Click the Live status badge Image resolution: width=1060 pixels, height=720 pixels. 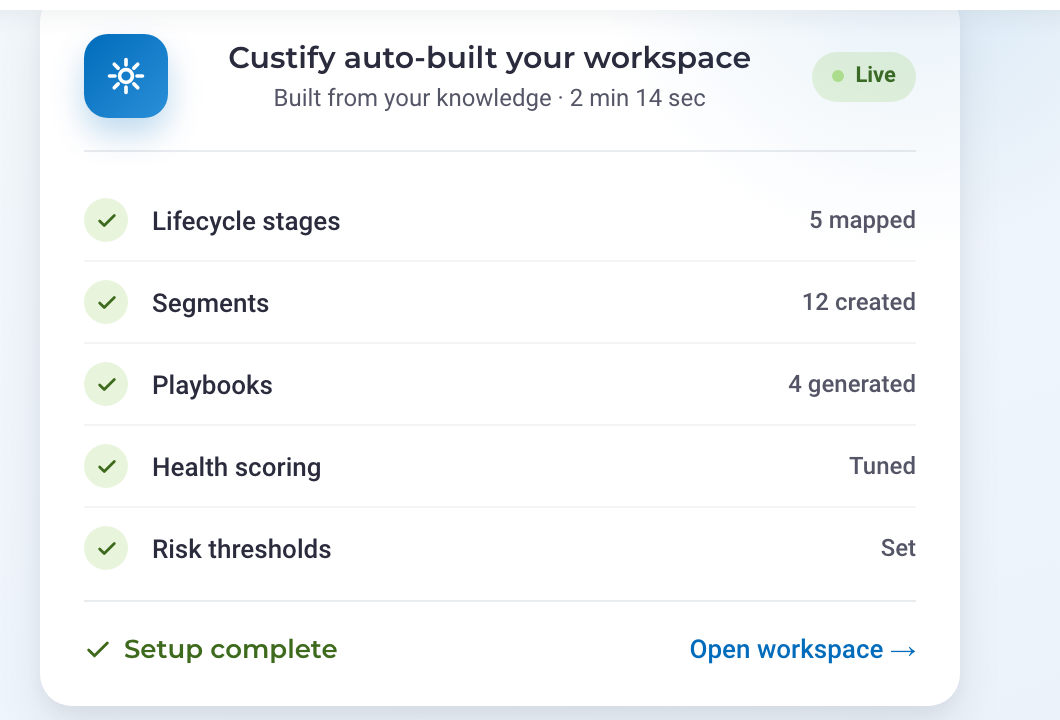click(863, 76)
